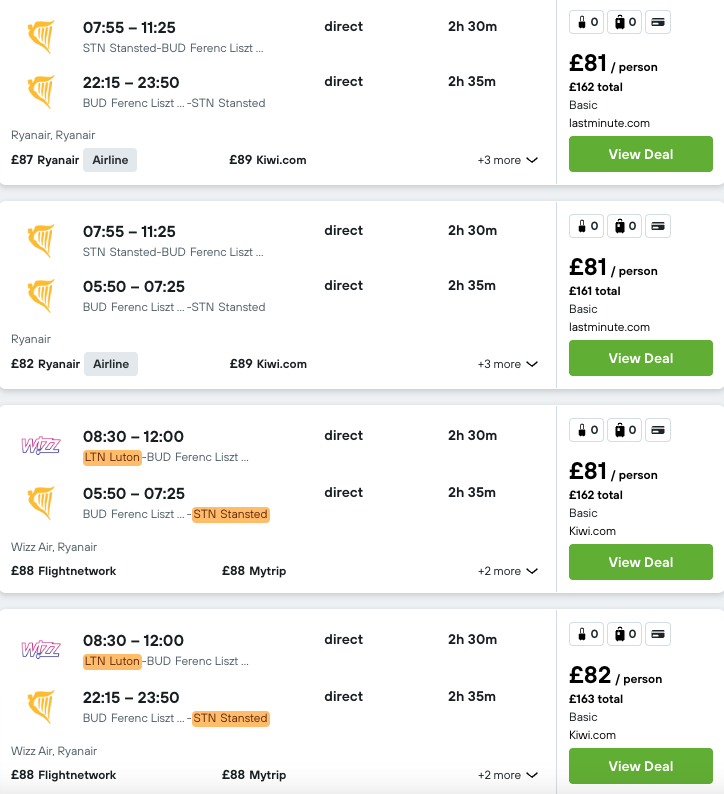
Task: Expand +3 more deals on £161 total flight
Action: [507, 364]
